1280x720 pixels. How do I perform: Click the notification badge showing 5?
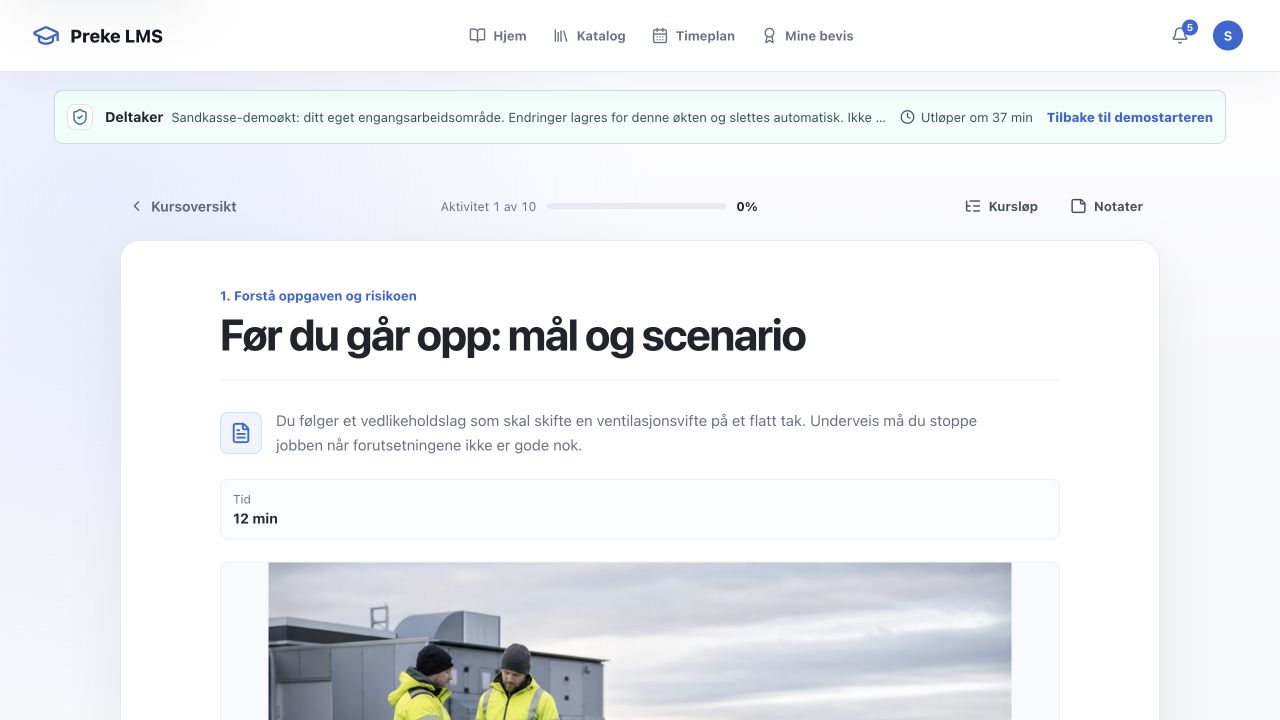click(x=1189, y=27)
